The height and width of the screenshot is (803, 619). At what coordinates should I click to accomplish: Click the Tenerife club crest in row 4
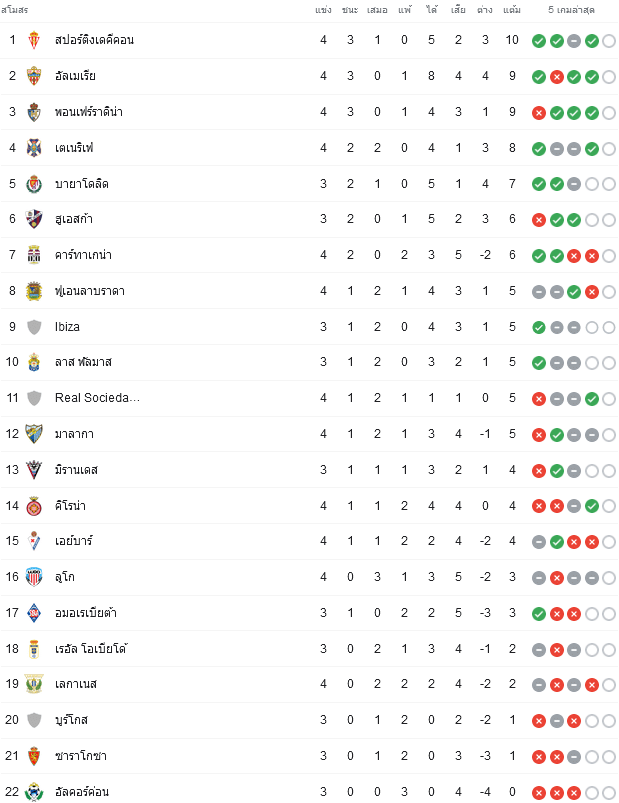point(34,148)
